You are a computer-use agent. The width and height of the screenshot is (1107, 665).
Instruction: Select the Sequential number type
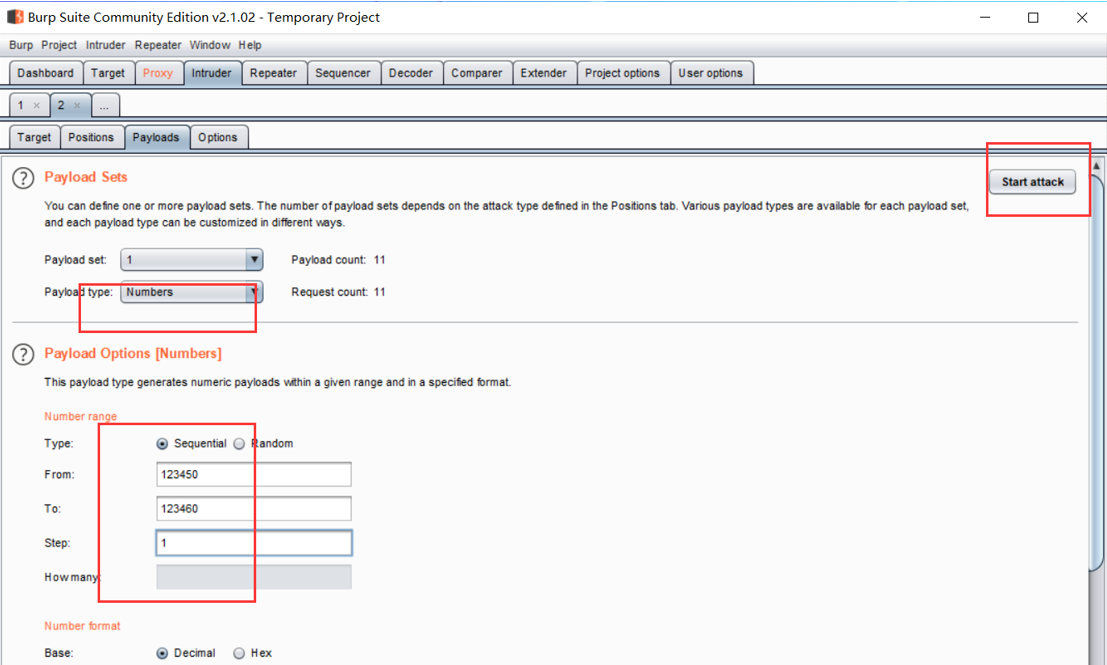click(162, 444)
